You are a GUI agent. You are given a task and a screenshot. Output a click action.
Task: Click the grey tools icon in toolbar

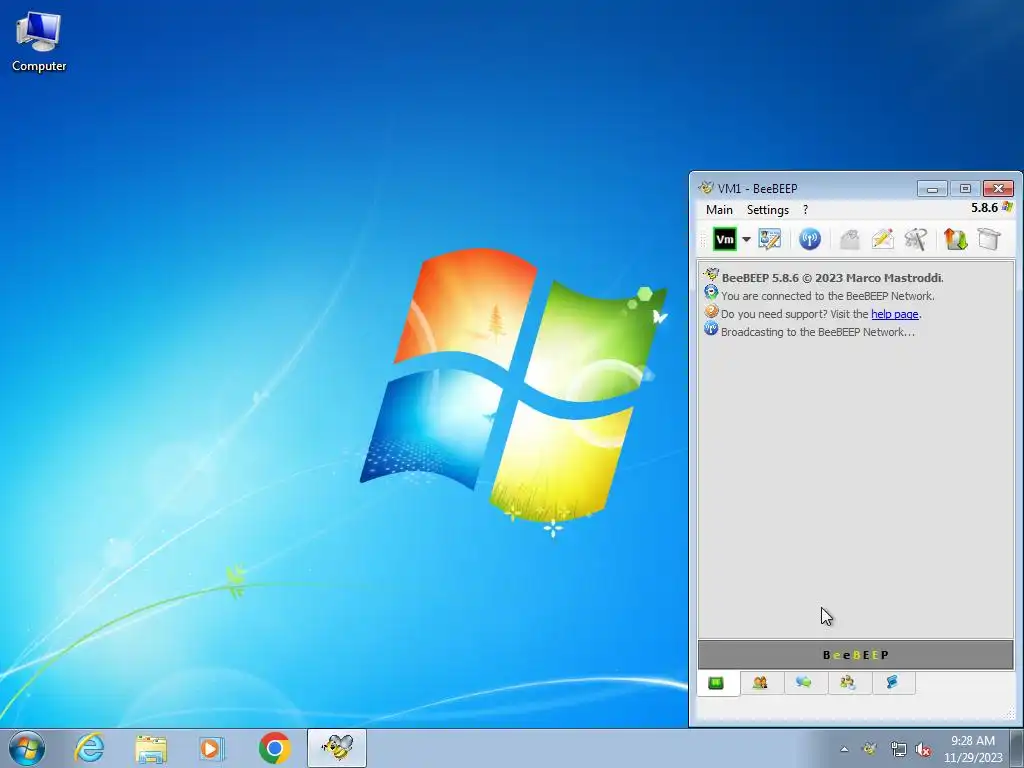916,239
